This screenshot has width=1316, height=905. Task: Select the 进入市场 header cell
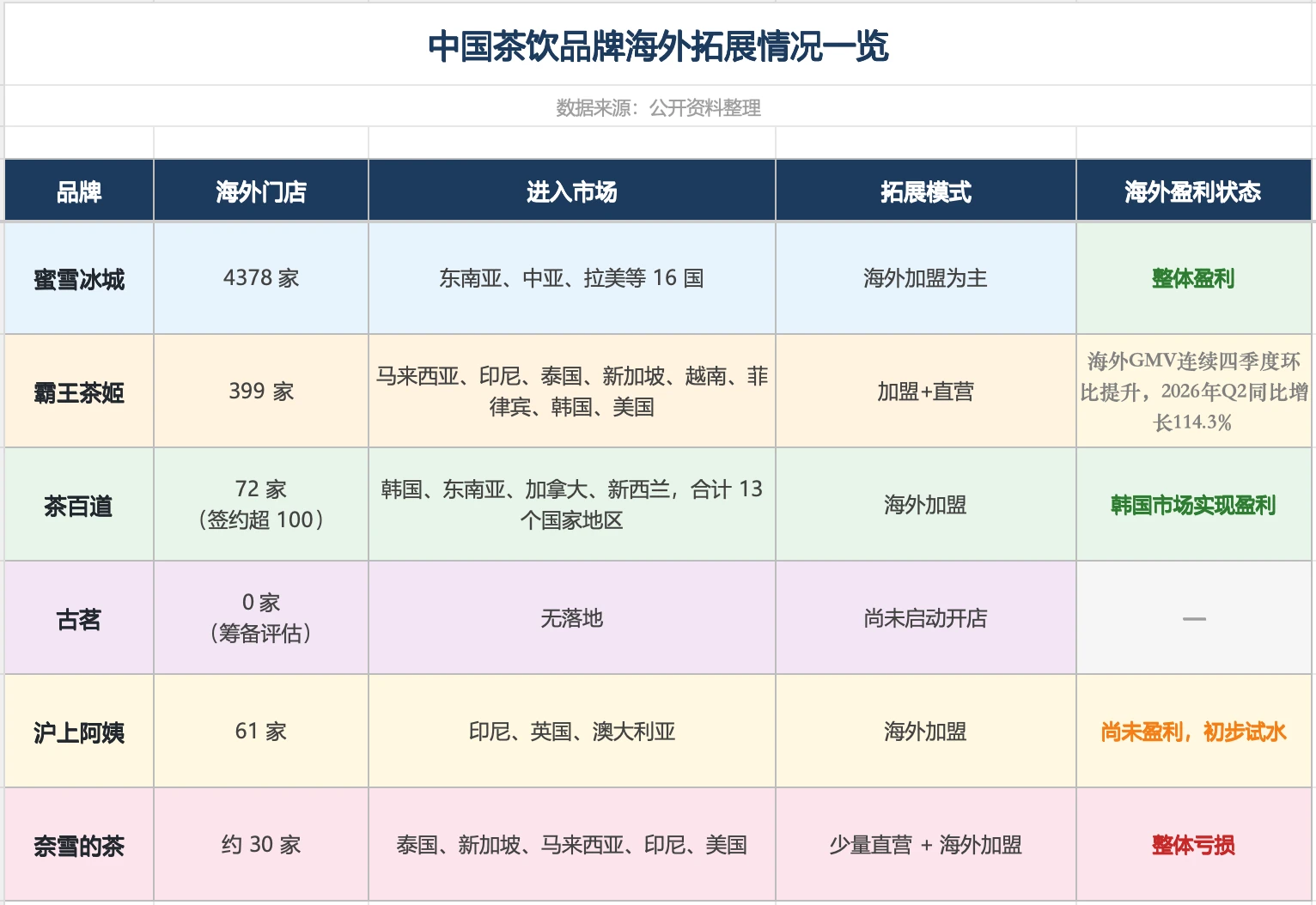pos(572,191)
